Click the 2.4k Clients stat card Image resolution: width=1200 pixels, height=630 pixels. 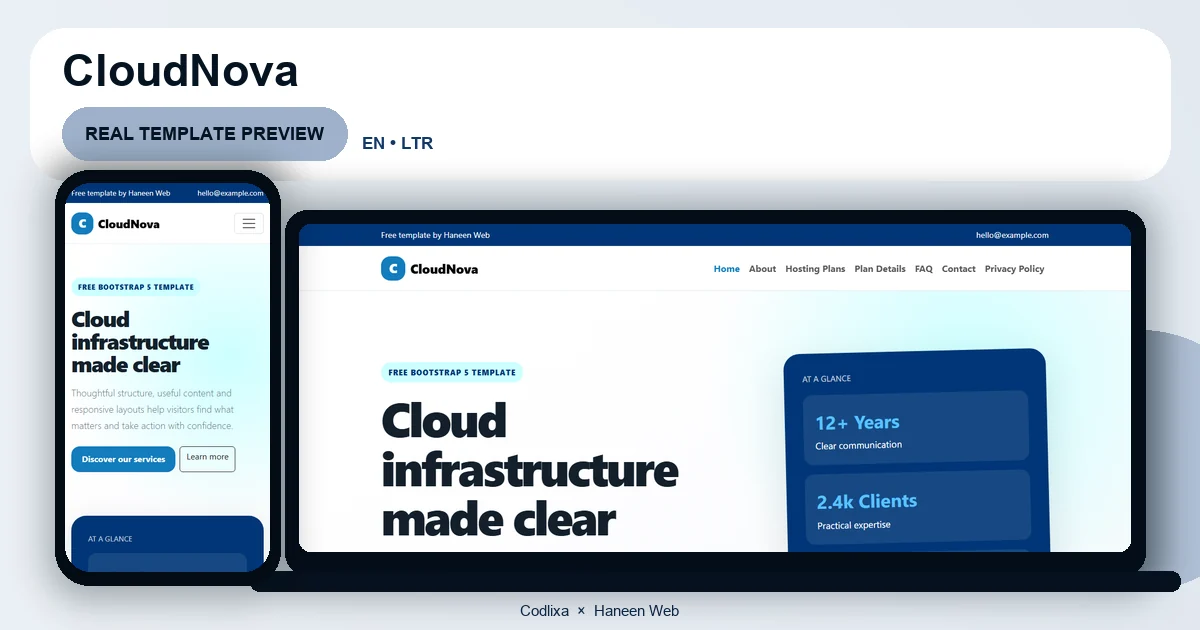(917, 507)
